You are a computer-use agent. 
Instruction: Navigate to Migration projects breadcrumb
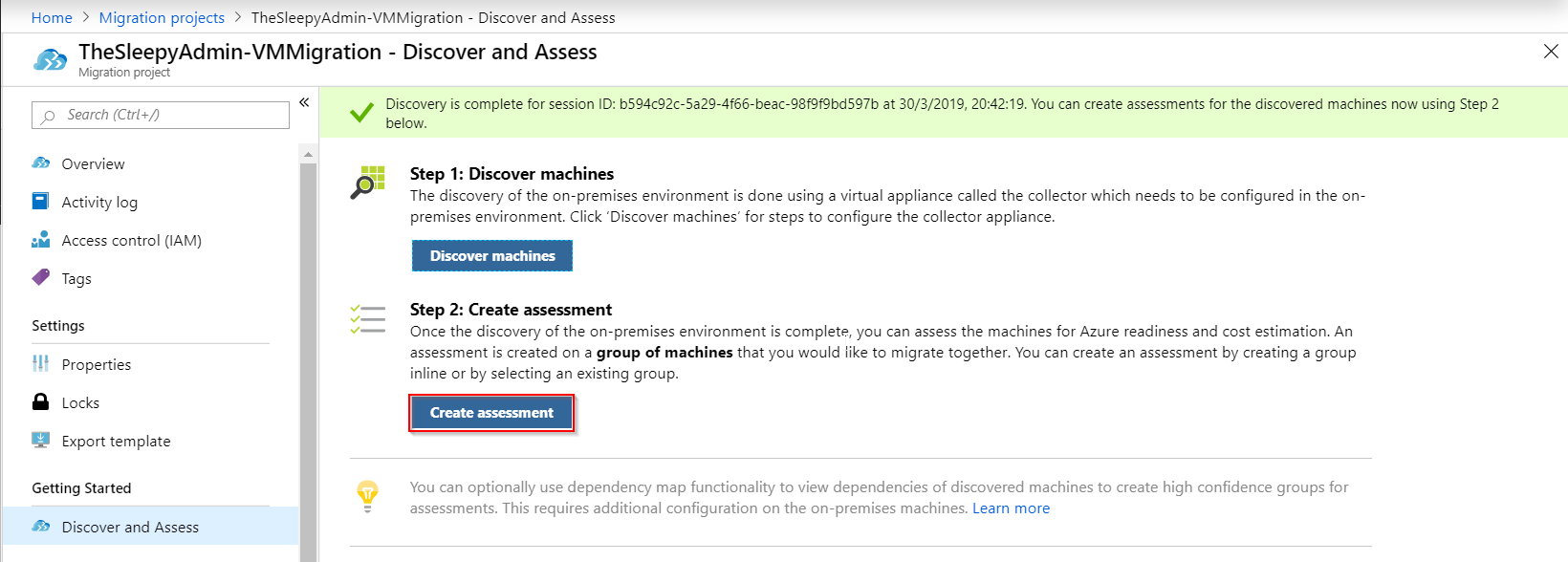tap(162, 17)
